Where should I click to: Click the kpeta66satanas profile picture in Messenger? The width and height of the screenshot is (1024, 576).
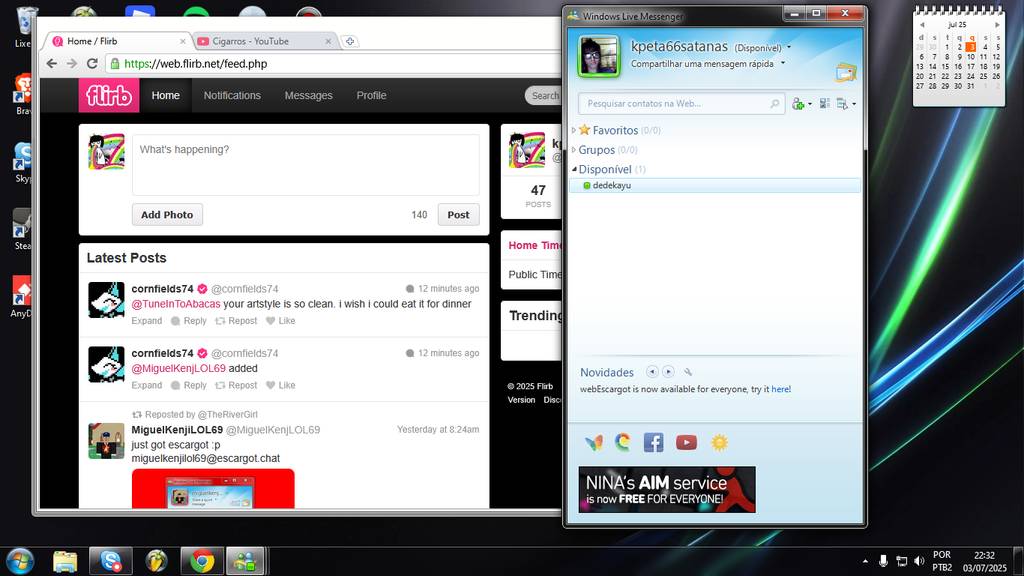tap(598, 56)
